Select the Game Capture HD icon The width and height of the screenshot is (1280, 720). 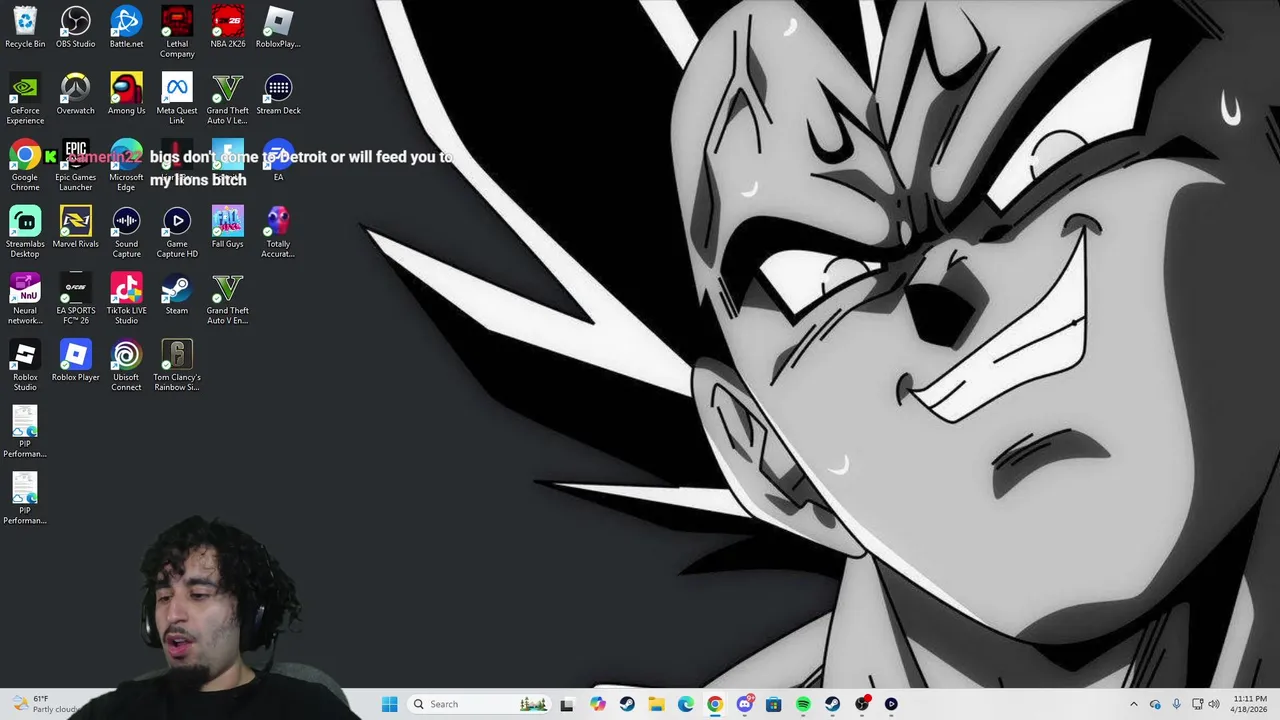pos(177,232)
